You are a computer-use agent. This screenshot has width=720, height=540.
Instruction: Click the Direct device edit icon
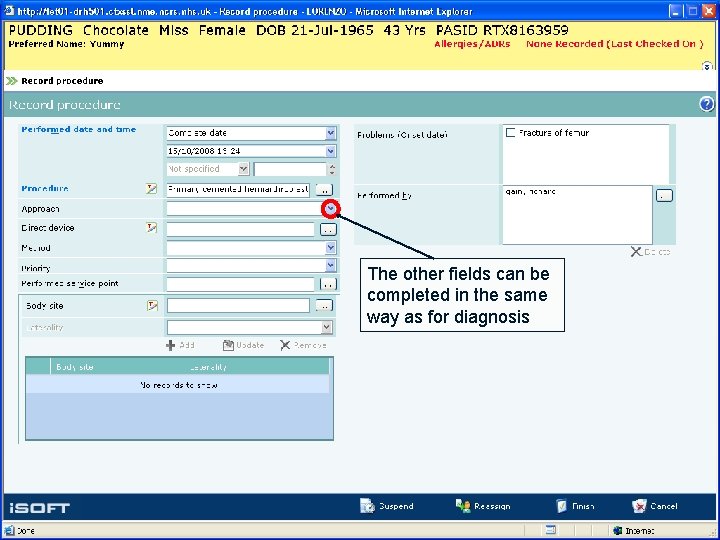tap(152, 228)
